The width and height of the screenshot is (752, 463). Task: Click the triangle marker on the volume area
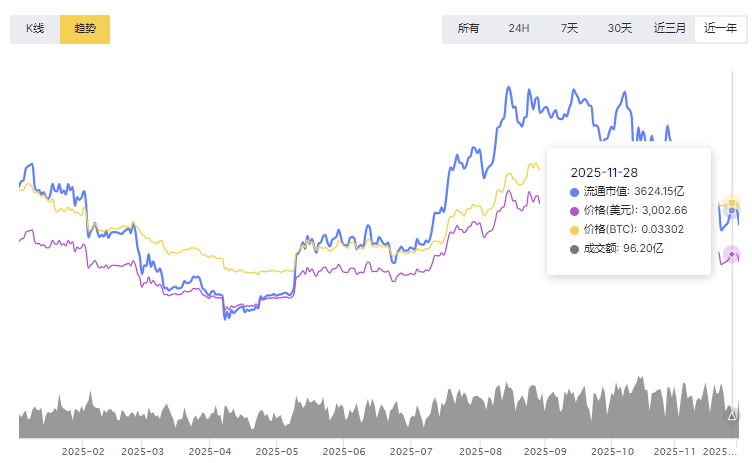[x=731, y=414]
